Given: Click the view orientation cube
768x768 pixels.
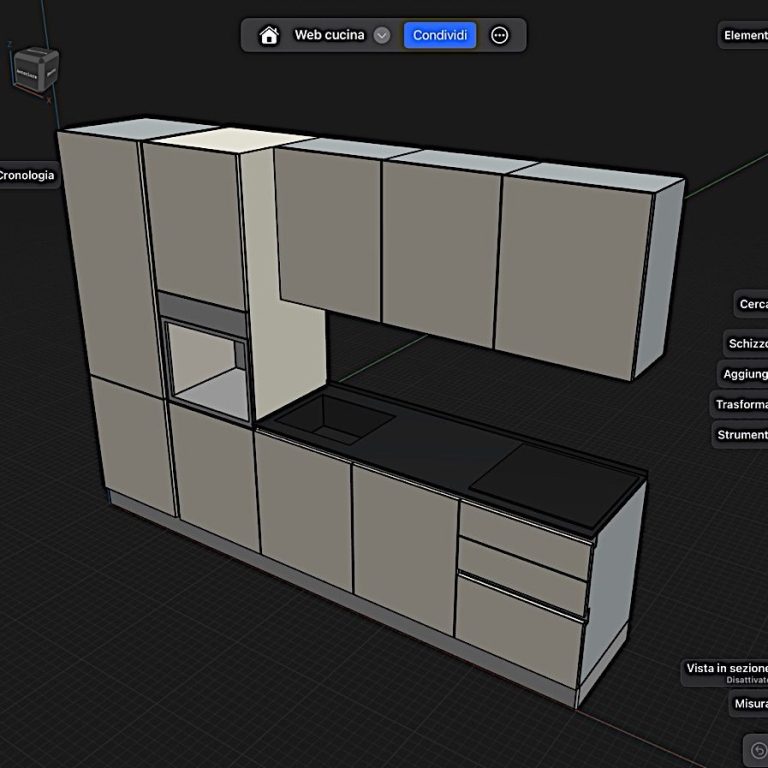Looking at the screenshot, I should tap(35, 69).
